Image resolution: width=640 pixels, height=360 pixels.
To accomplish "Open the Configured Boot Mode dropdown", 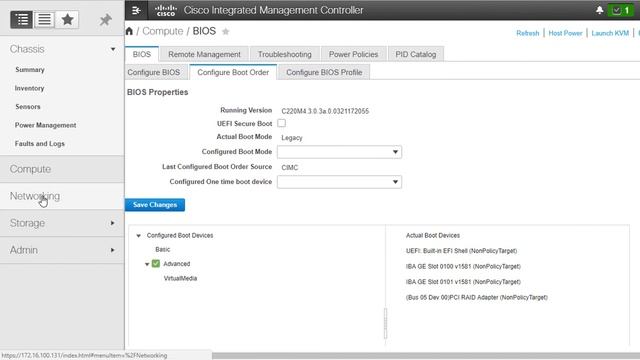I will coord(339,152).
